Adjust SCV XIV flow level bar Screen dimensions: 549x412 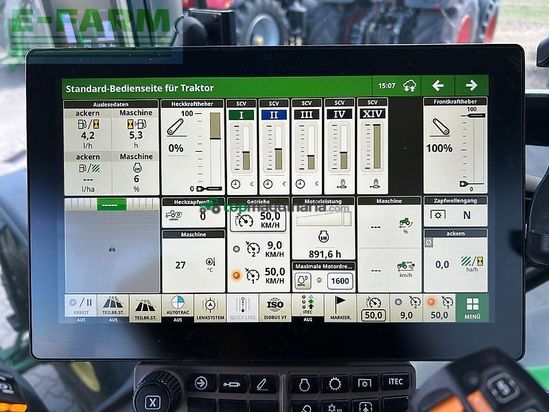click(x=377, y=146)
